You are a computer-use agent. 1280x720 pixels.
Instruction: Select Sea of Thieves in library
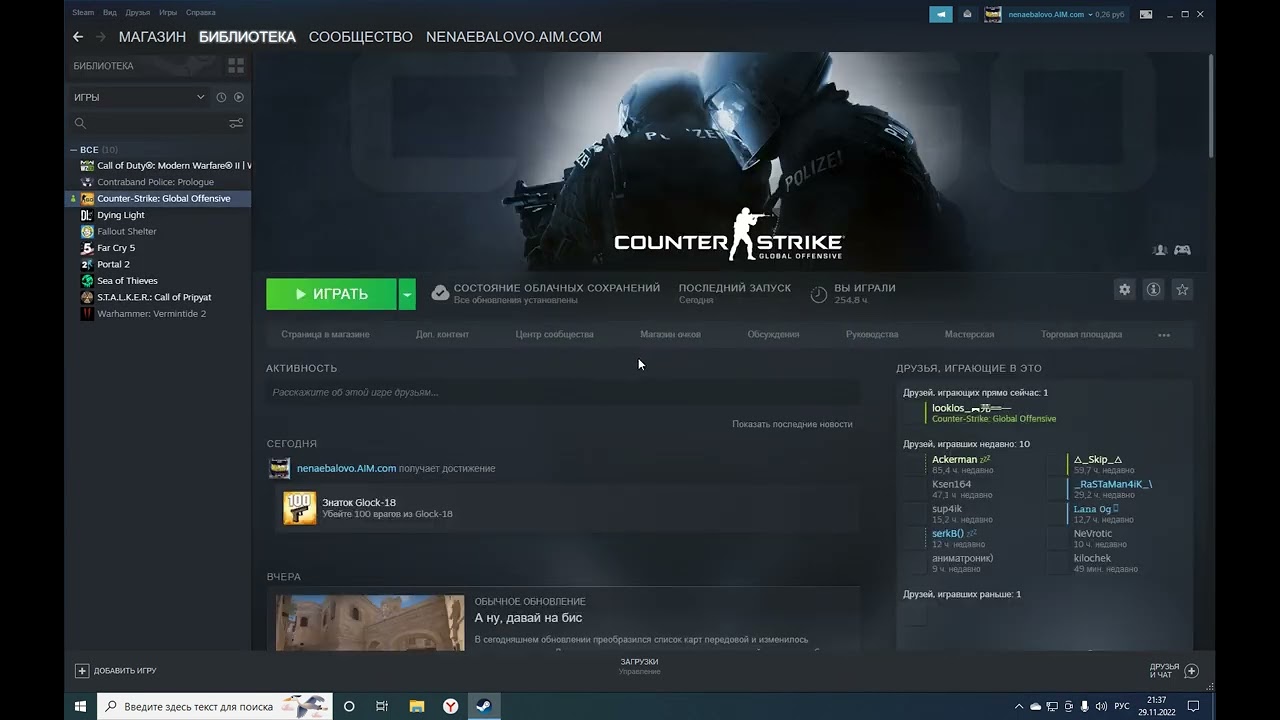[127, 281]
